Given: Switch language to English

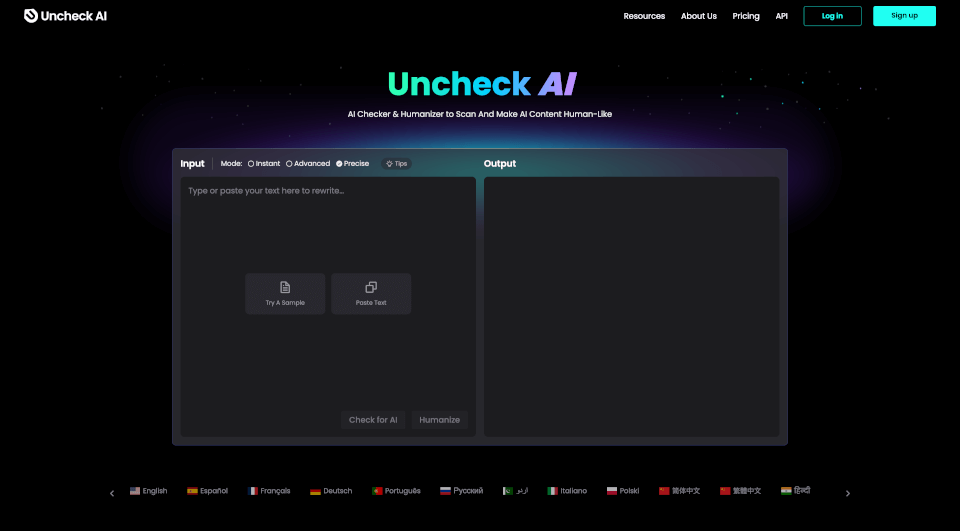Looking at the screenshot, I should (x=149, y=491).
